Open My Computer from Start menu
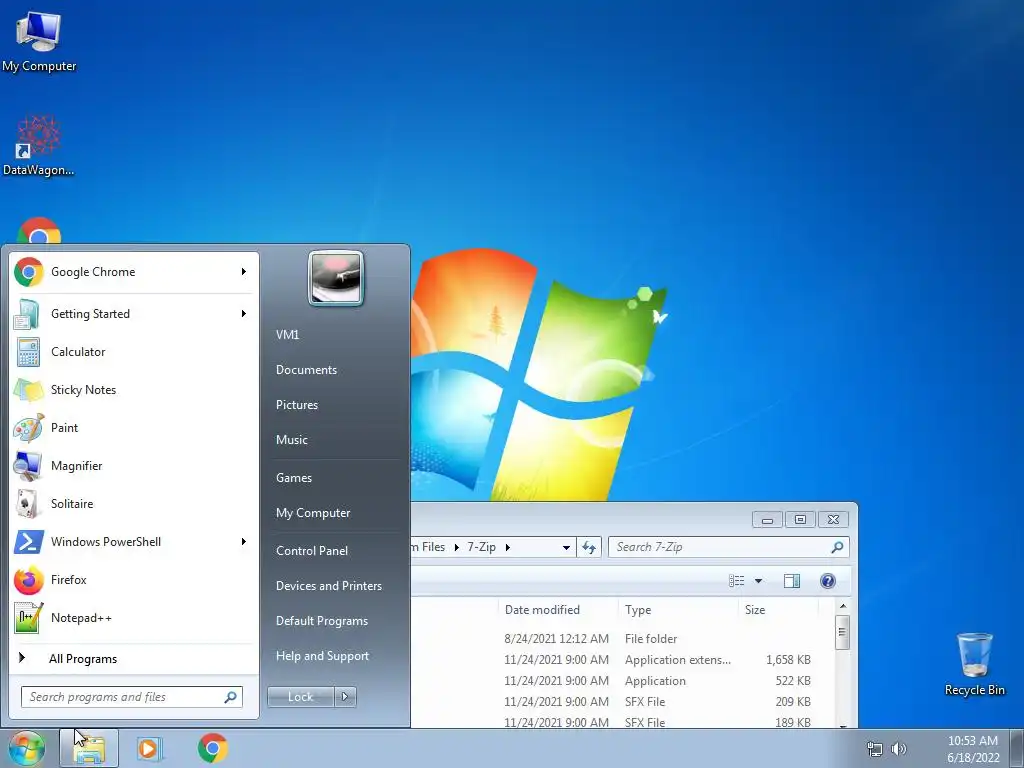Image resolution: width=1024 pixels, height=768 pixels. 313,513
